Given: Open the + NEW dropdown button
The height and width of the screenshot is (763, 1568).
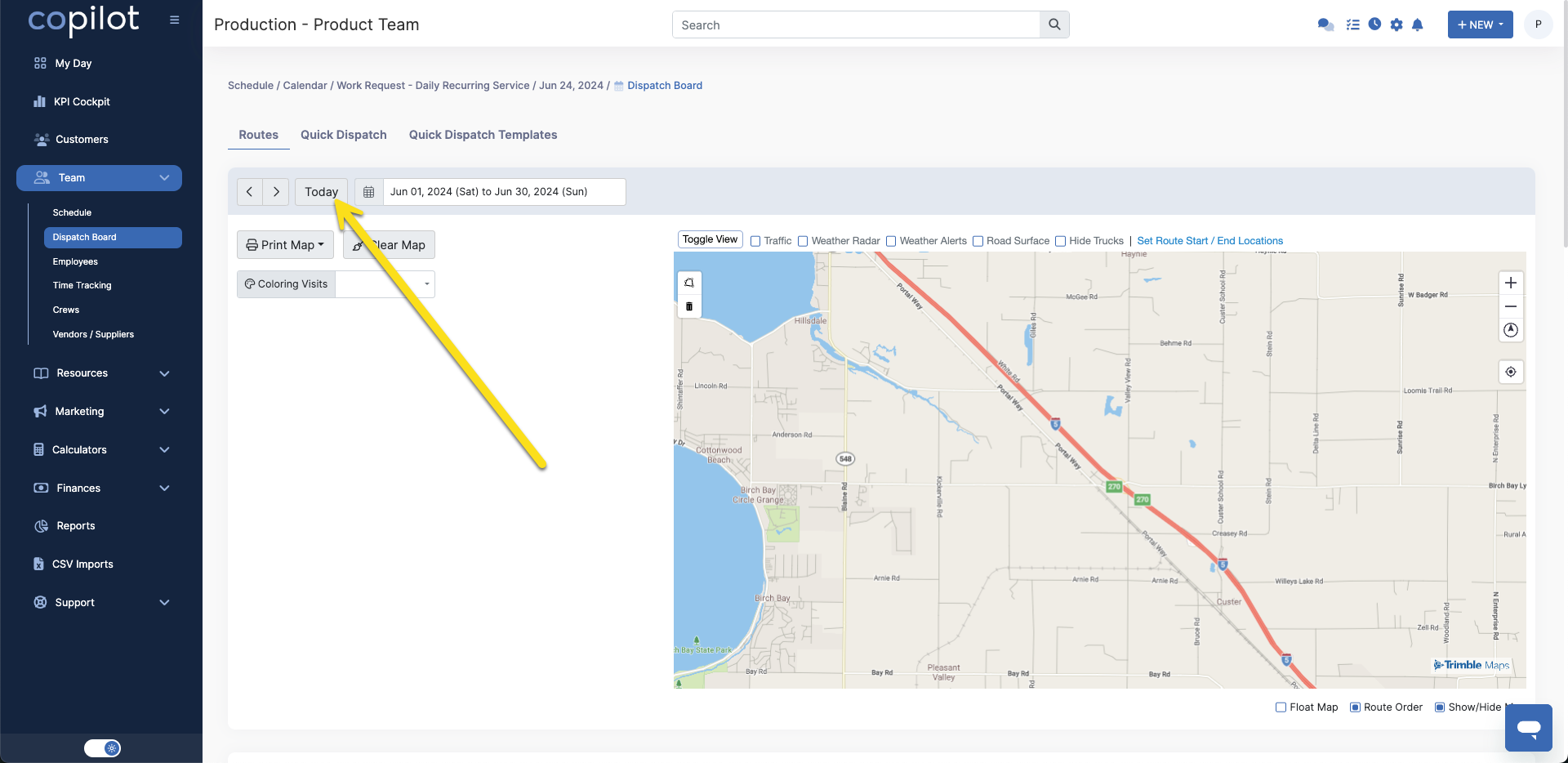Looking at the screenshot, I should (x=1480, y=25).
